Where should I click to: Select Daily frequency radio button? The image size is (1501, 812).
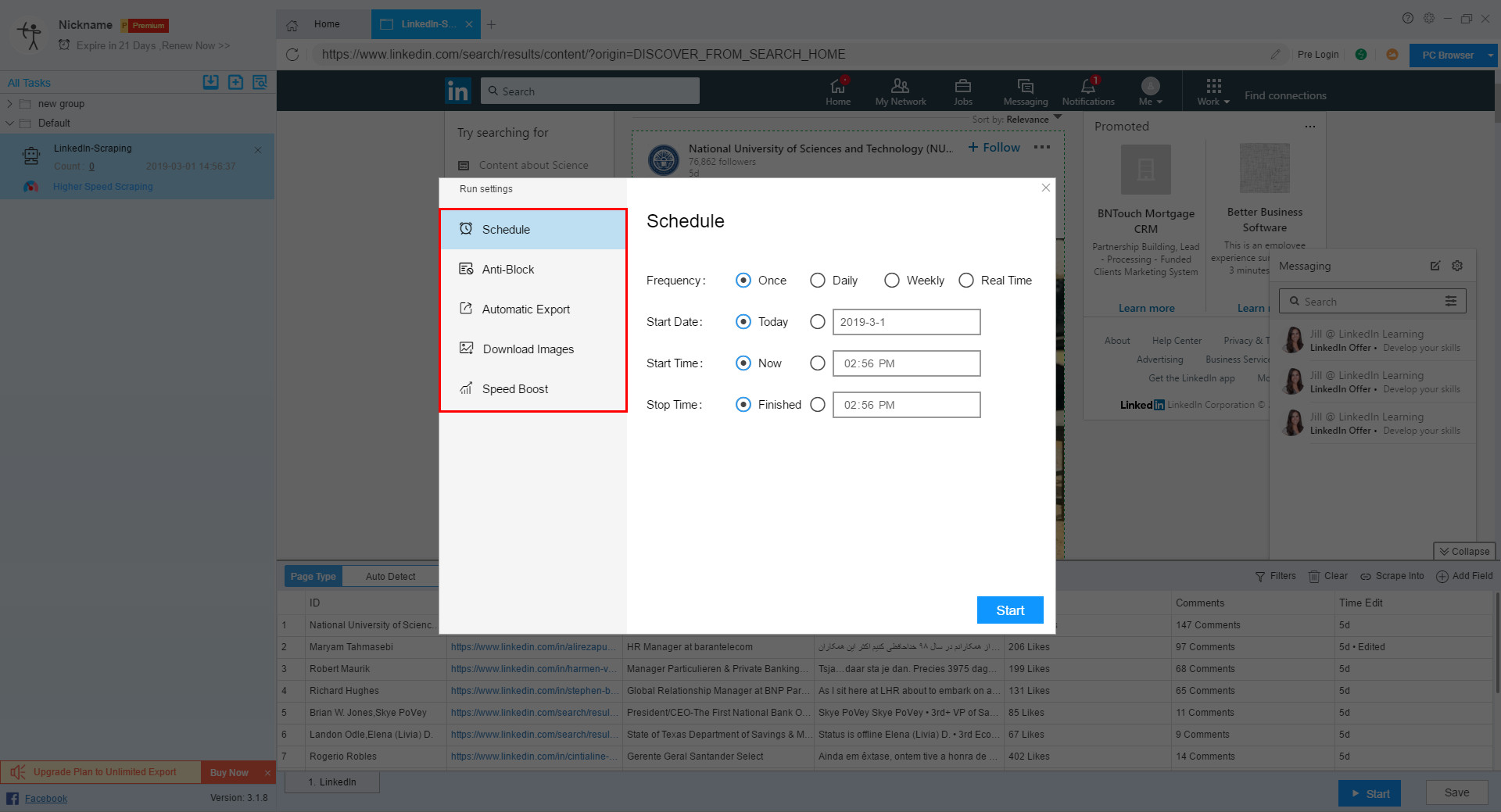point(818,281)
